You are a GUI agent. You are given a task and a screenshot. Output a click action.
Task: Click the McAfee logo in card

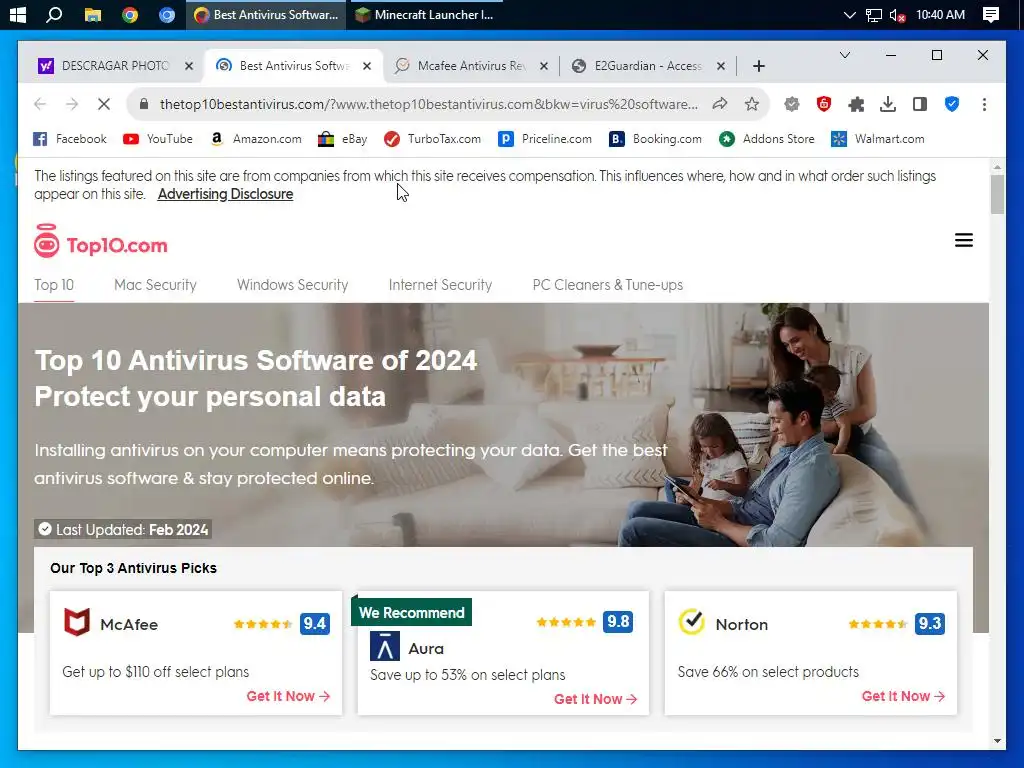click(x=76, y=622)
